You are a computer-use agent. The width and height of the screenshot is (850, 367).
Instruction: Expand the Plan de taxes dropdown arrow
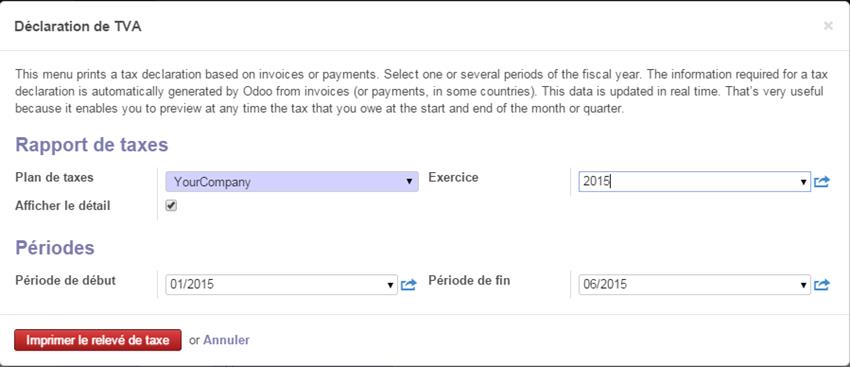(x=409, y=182)
